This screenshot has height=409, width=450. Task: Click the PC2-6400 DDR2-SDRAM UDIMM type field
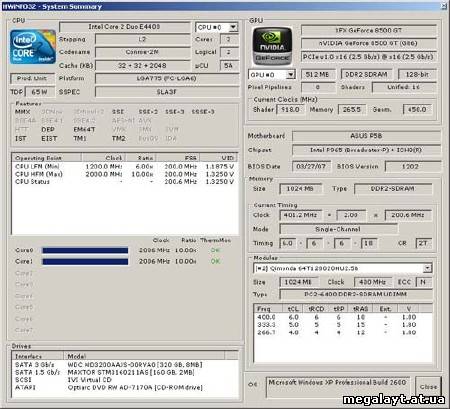coord(356,294)
